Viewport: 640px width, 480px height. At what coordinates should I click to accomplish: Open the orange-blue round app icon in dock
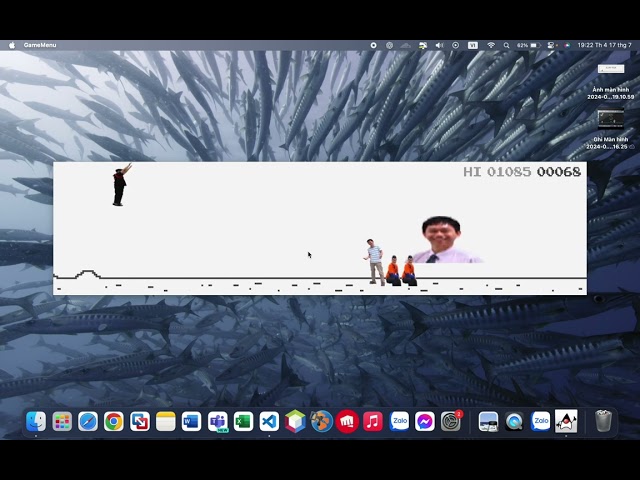pos(321,422)
